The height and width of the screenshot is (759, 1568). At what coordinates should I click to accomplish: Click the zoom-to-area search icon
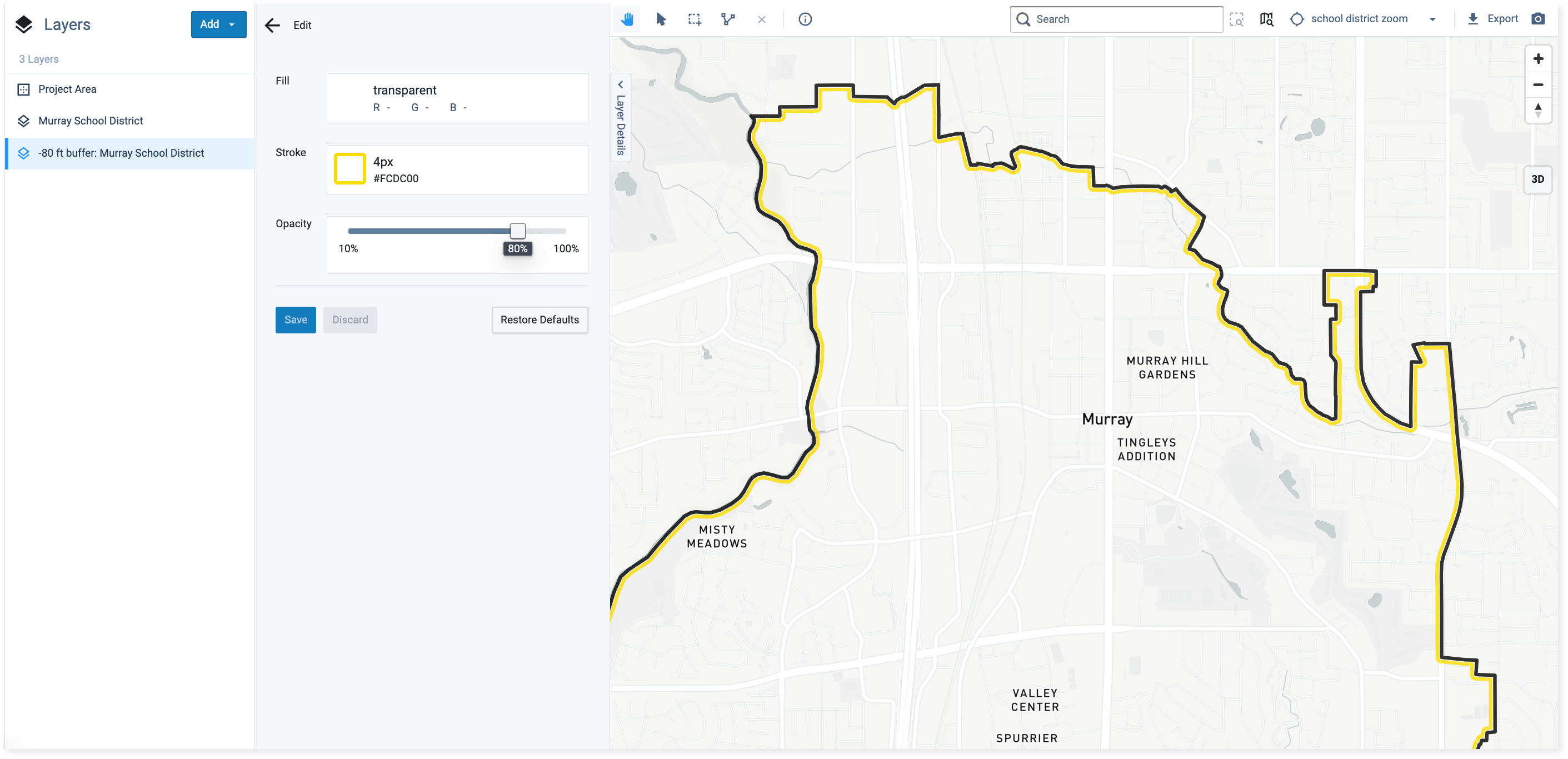(1236, 19)
